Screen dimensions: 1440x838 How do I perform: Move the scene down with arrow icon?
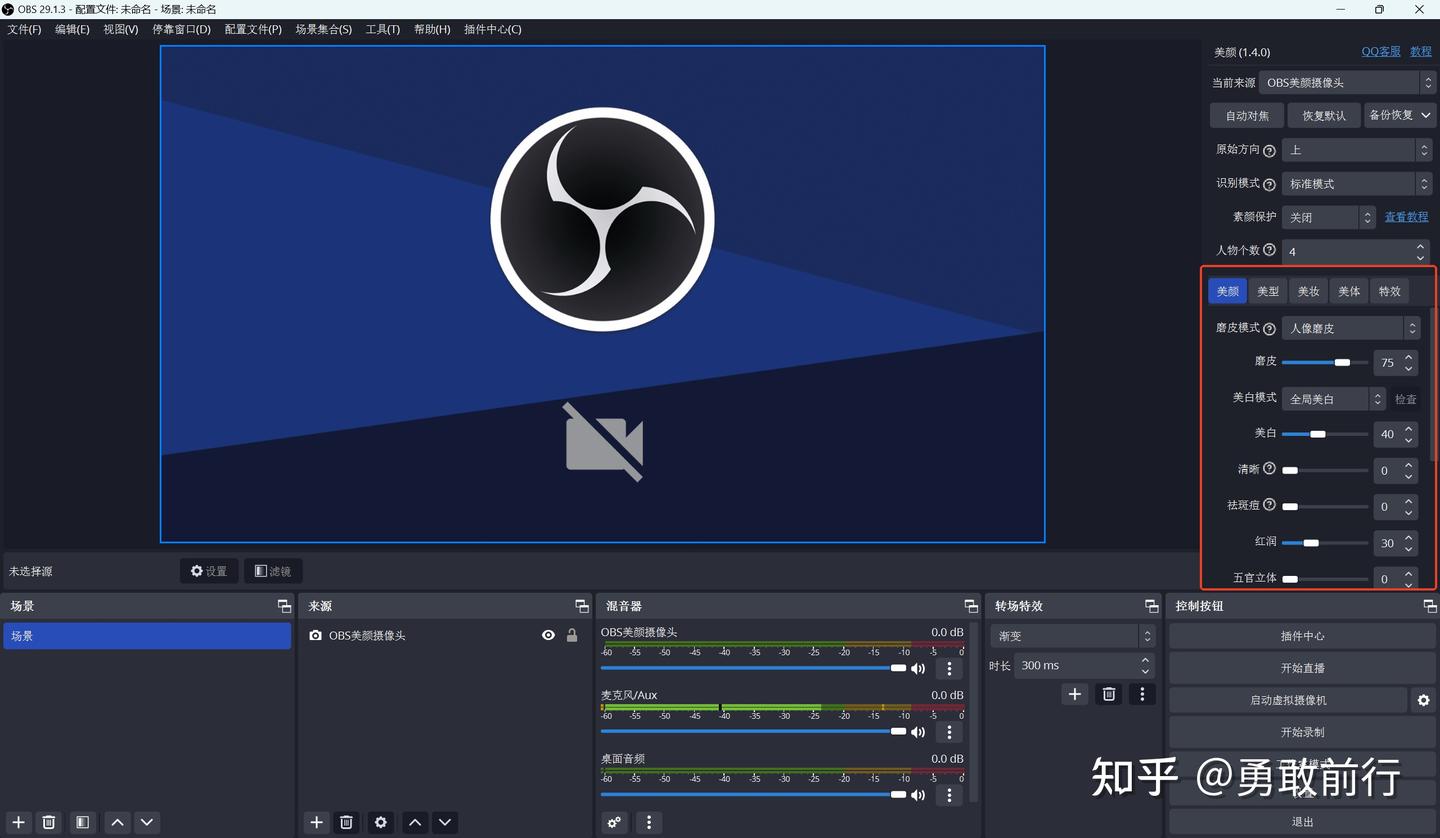[147, 822]
